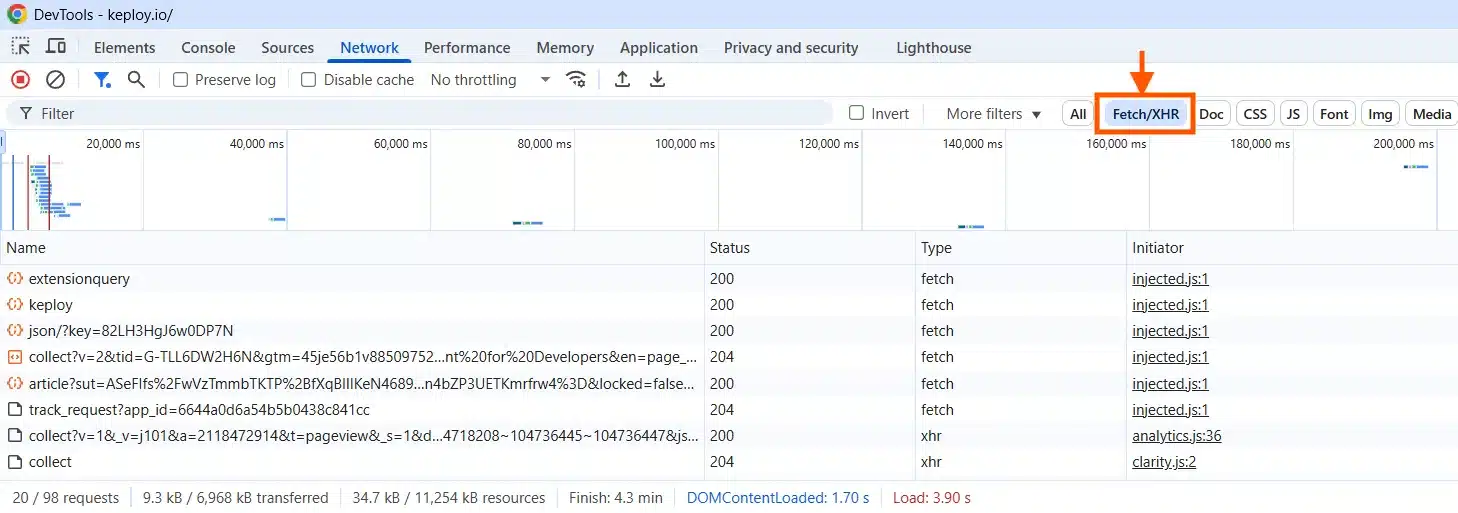Image resolution: width=1458 pixels, height=513 pixels.
Task: Open the Console tab
Action: point(208,47)
